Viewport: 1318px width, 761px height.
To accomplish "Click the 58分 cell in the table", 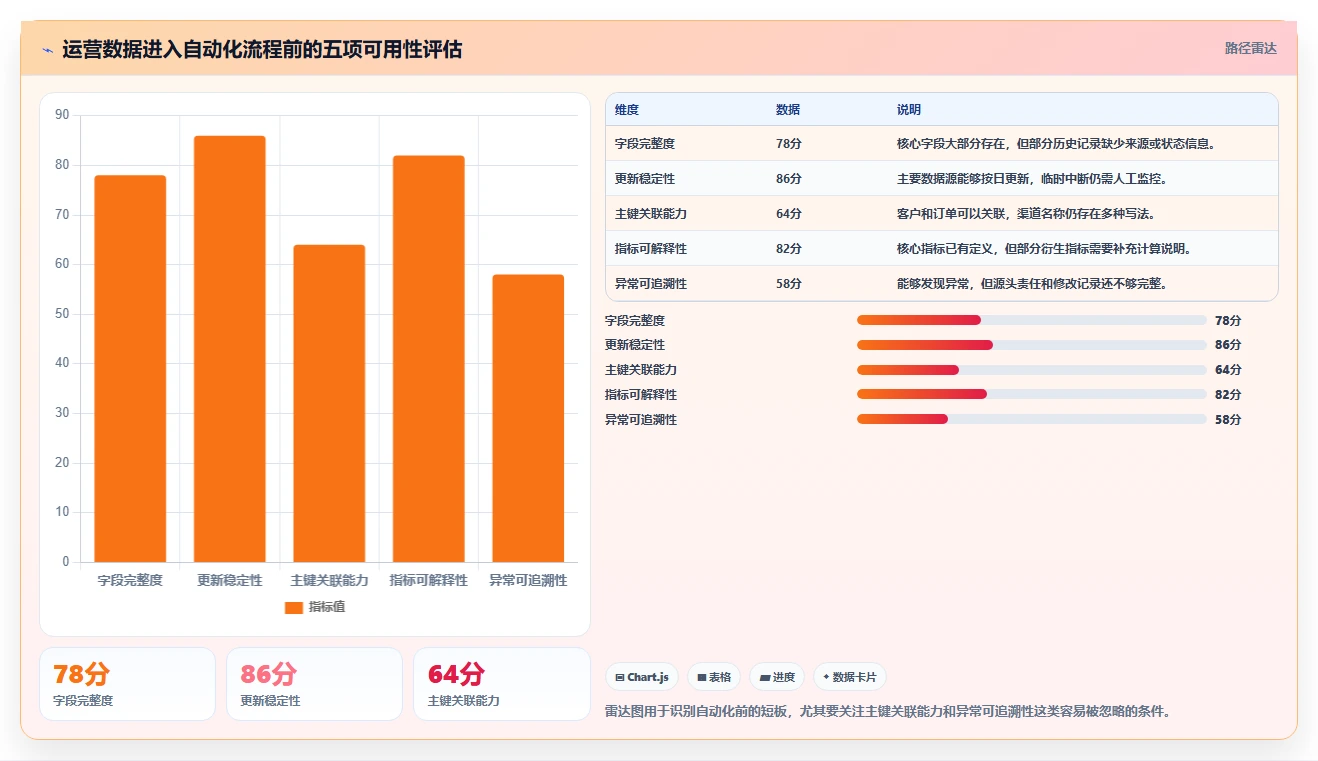I will point(789,284).
